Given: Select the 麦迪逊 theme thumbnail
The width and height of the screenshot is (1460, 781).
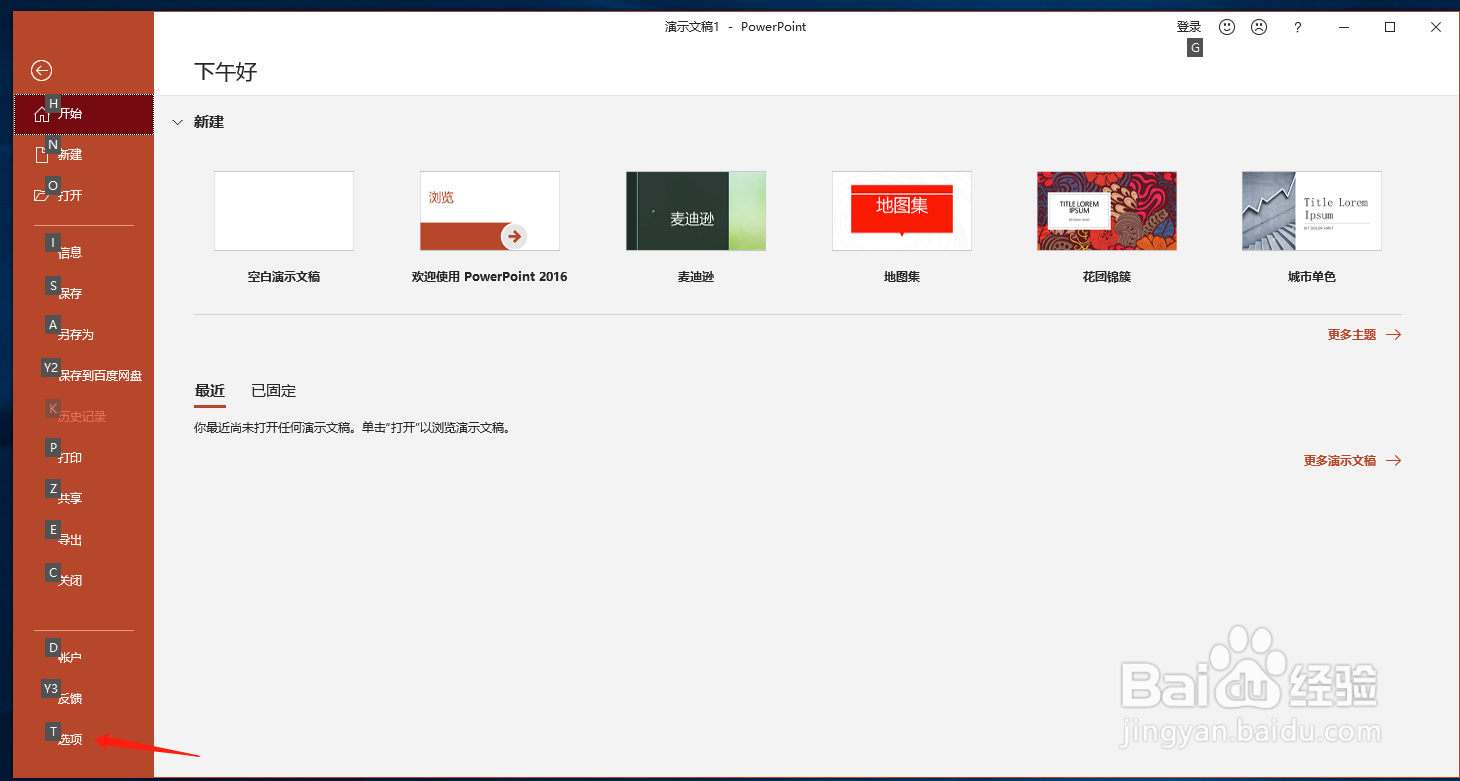Looking at the screenshot, I should [x=696, y=211].
